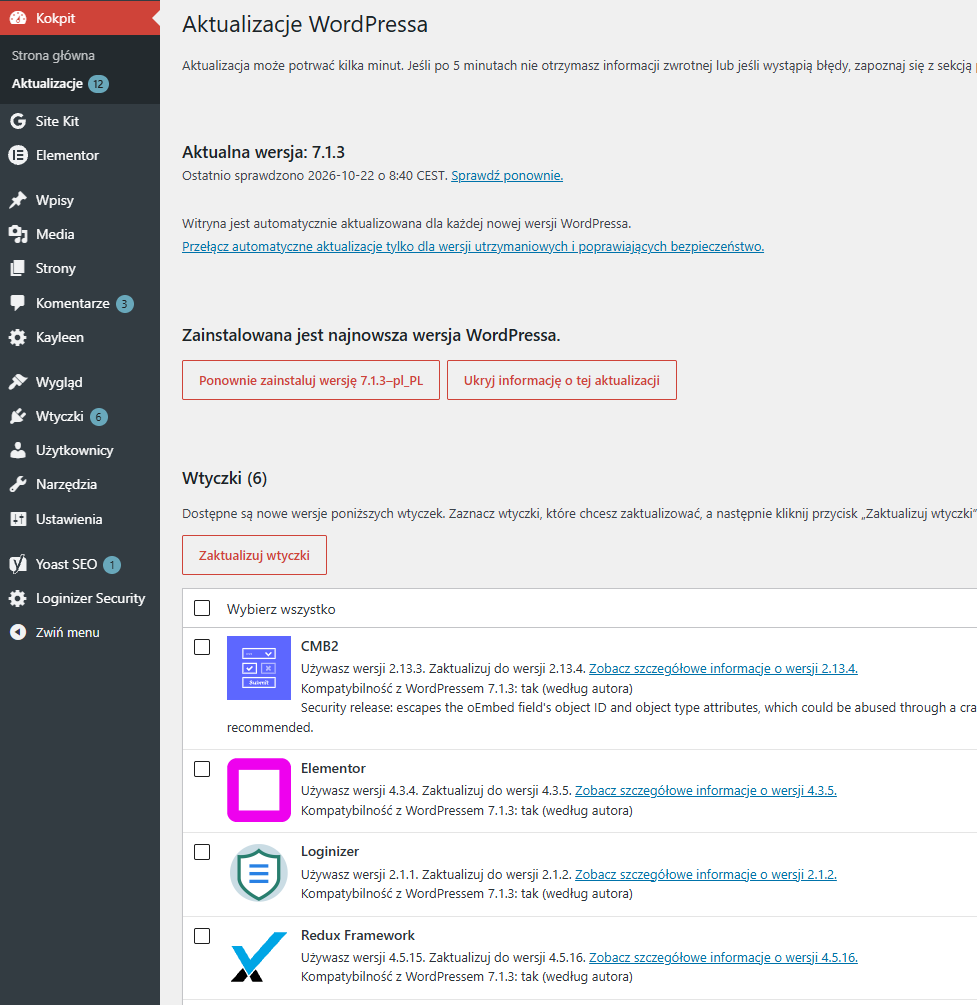The image size is (977, 1005).
Task: Click the Media library icon
Action: click(18, 235)
